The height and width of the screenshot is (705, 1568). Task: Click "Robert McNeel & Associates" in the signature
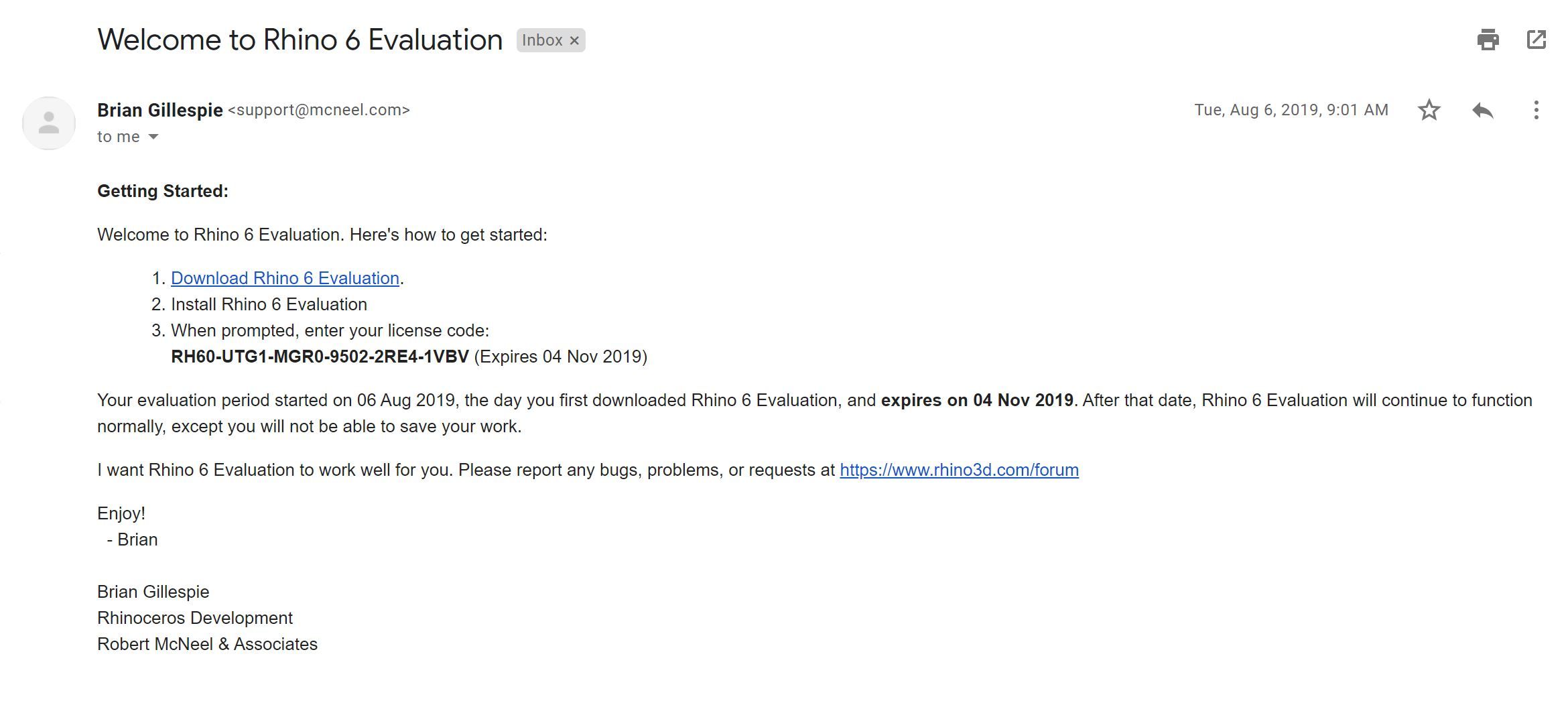click(207, 644)
